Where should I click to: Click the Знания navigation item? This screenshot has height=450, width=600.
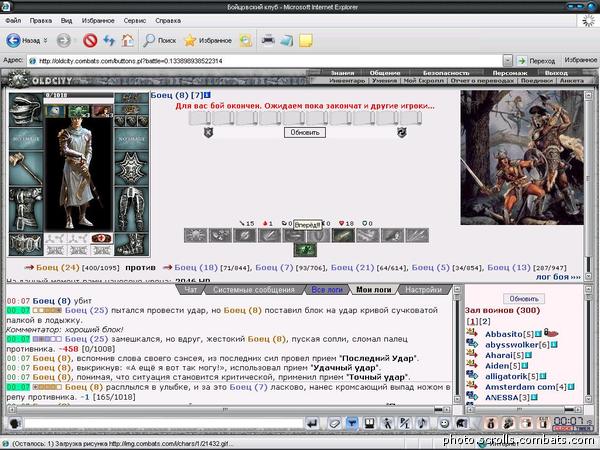342,73
